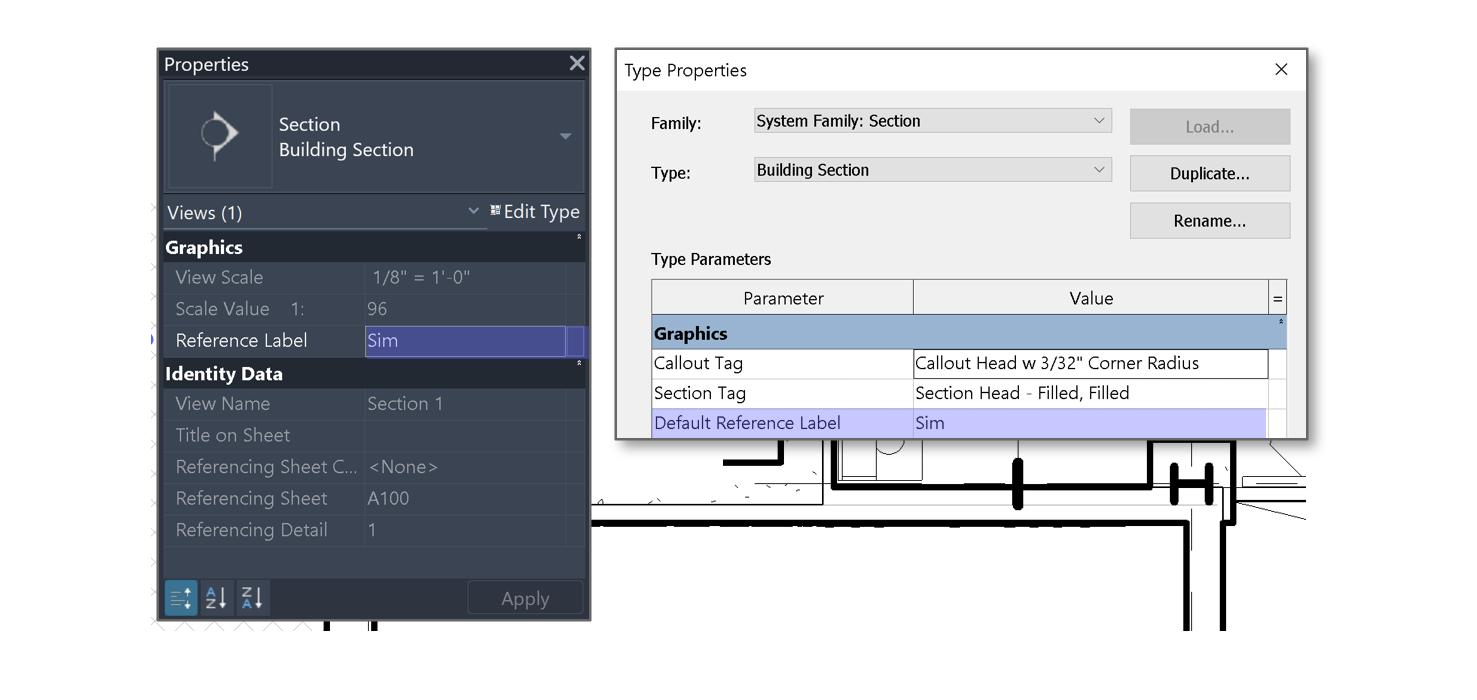The width and height of the screenshot is (1477, 700).
Task: Click the Building Section preview image
Action: (x=219, y=136)
